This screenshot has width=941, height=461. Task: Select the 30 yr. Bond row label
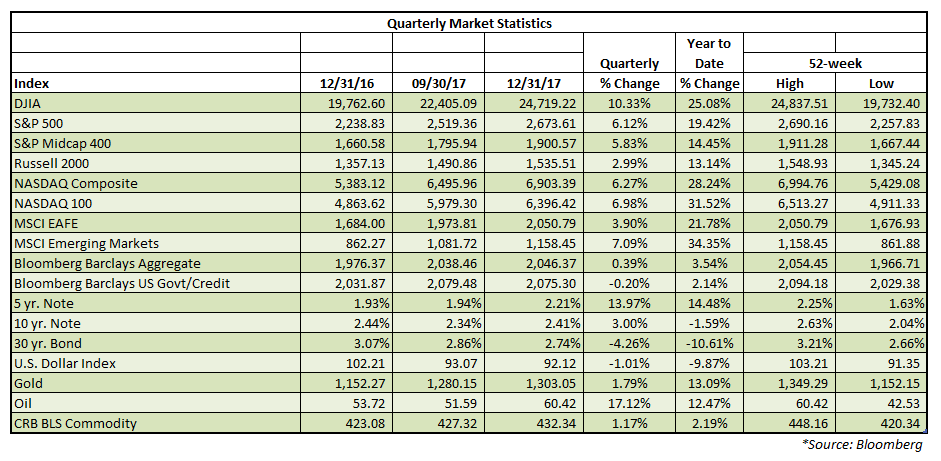pos(51,344)
